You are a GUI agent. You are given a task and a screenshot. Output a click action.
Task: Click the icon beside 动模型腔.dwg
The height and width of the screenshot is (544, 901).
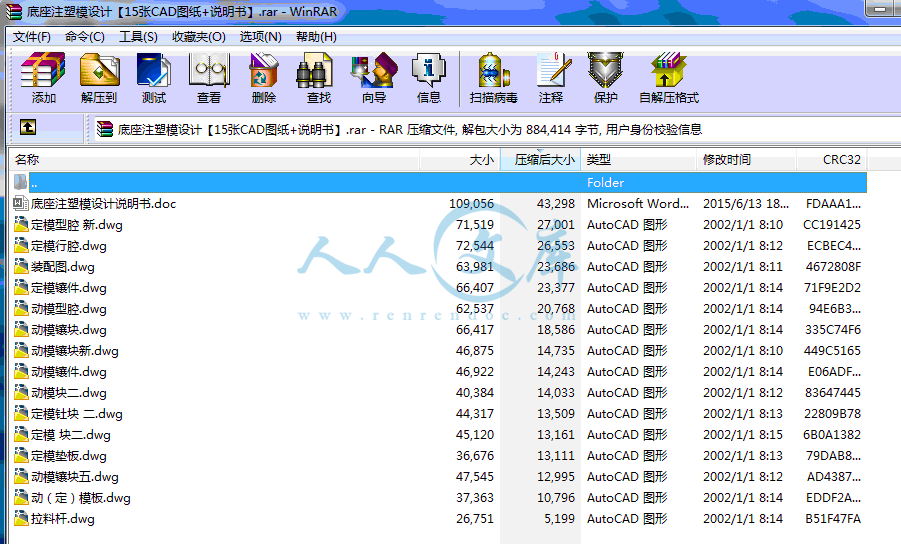(x=21, y=308)
